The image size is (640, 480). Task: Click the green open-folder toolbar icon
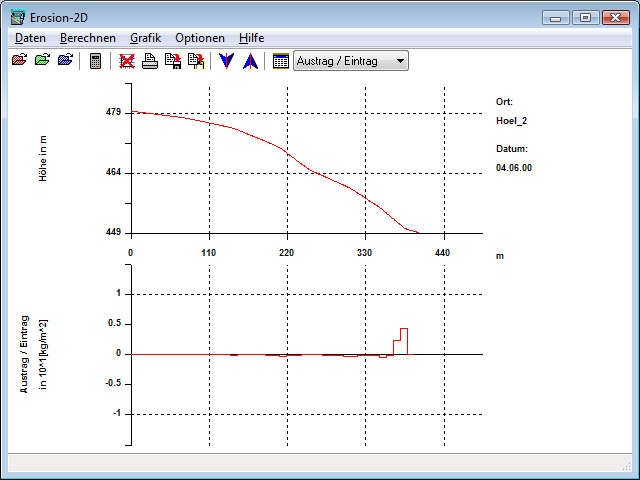(42, 61)
